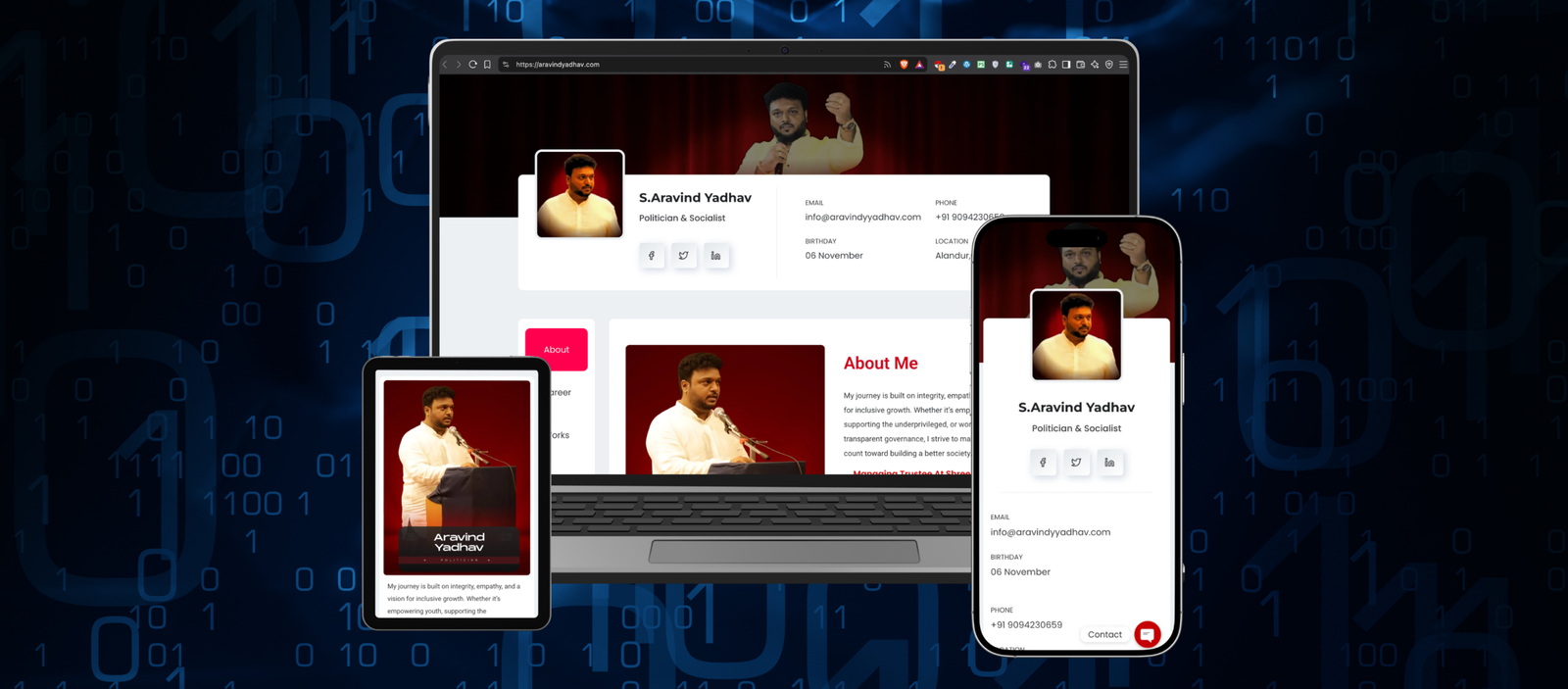Tap Twitter icon on the phone screen

point(1076,463)
